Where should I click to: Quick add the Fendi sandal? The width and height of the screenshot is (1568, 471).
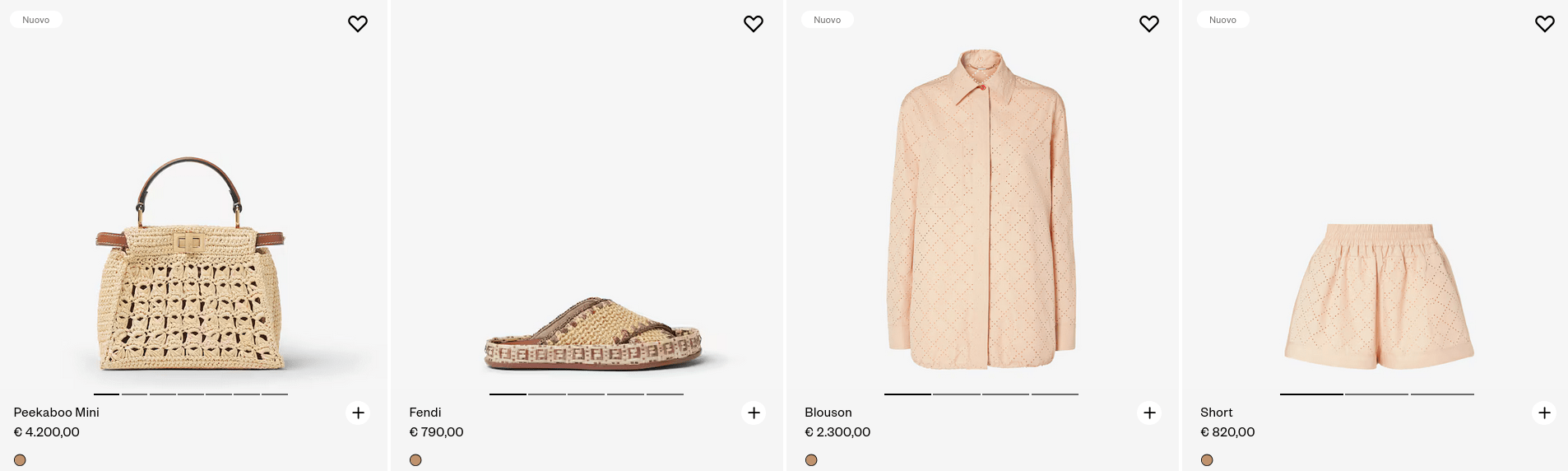click(754, 413)
